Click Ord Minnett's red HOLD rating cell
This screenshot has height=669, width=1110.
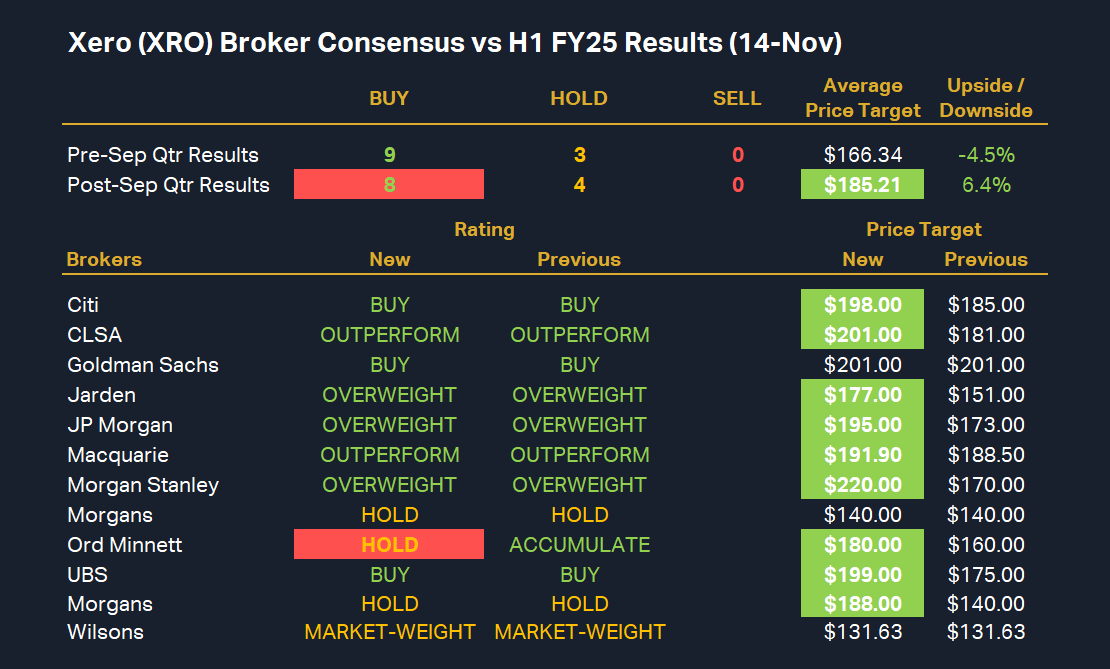coord(389,545)
